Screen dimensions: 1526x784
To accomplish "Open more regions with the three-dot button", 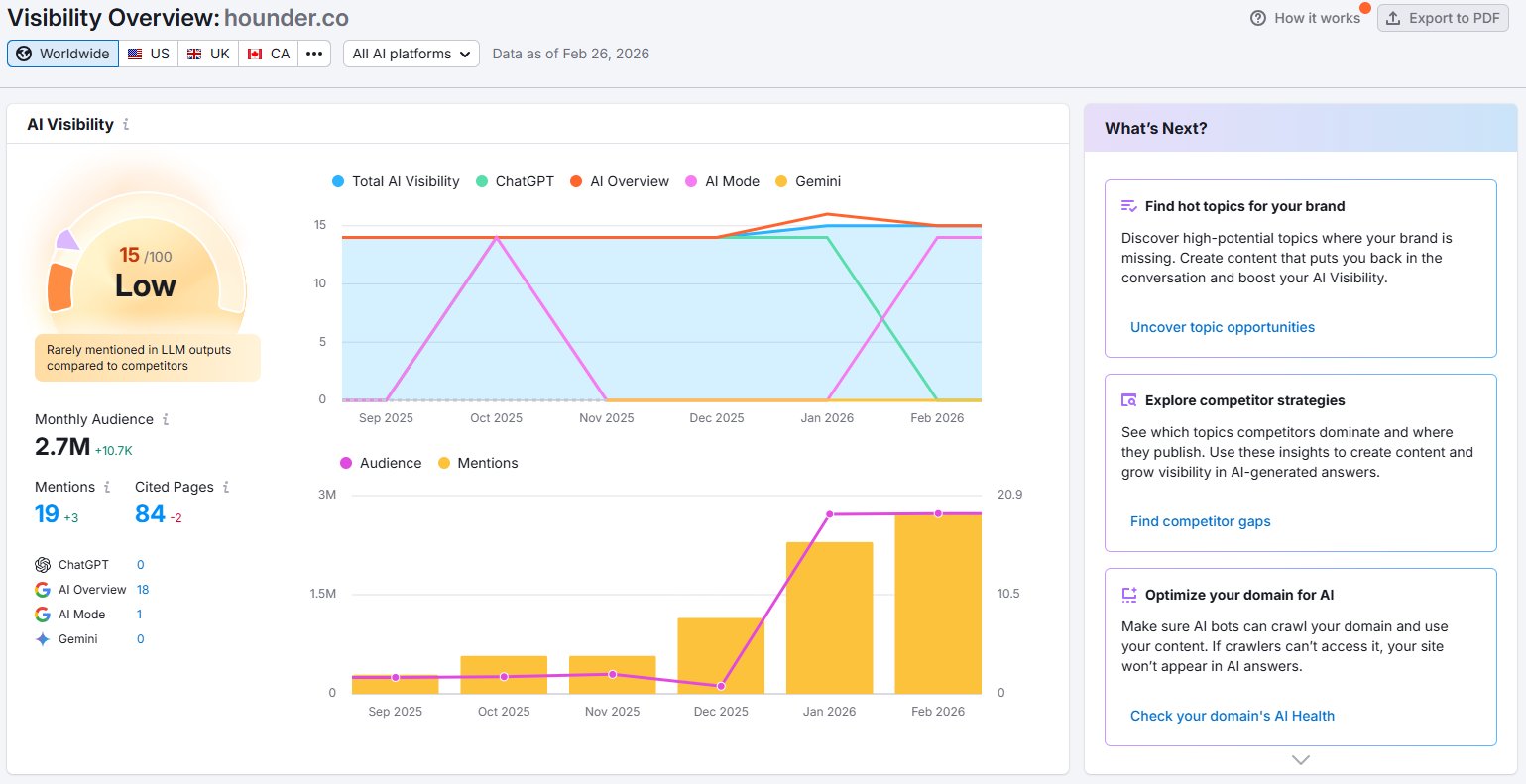I will point(314,54).
